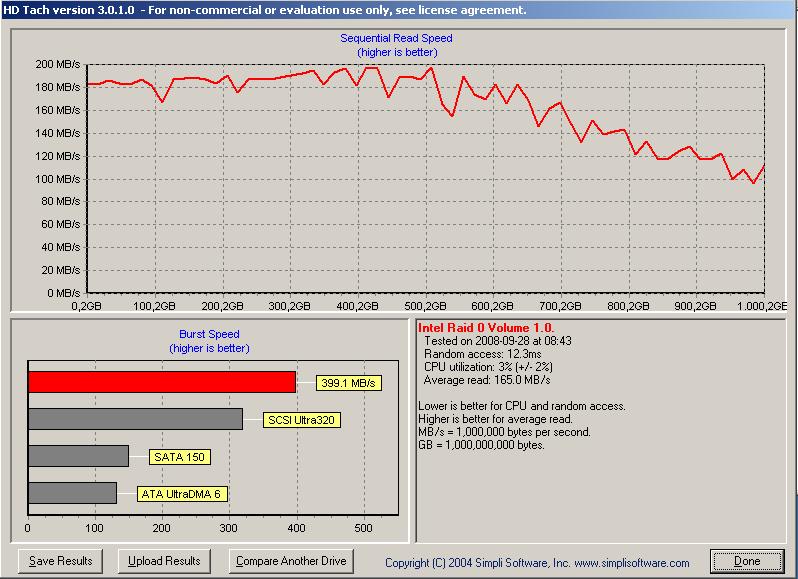Screen dimensions: 798x579
Task: Click the Sequential Read Speed title
Action: [x=396, y=38]
